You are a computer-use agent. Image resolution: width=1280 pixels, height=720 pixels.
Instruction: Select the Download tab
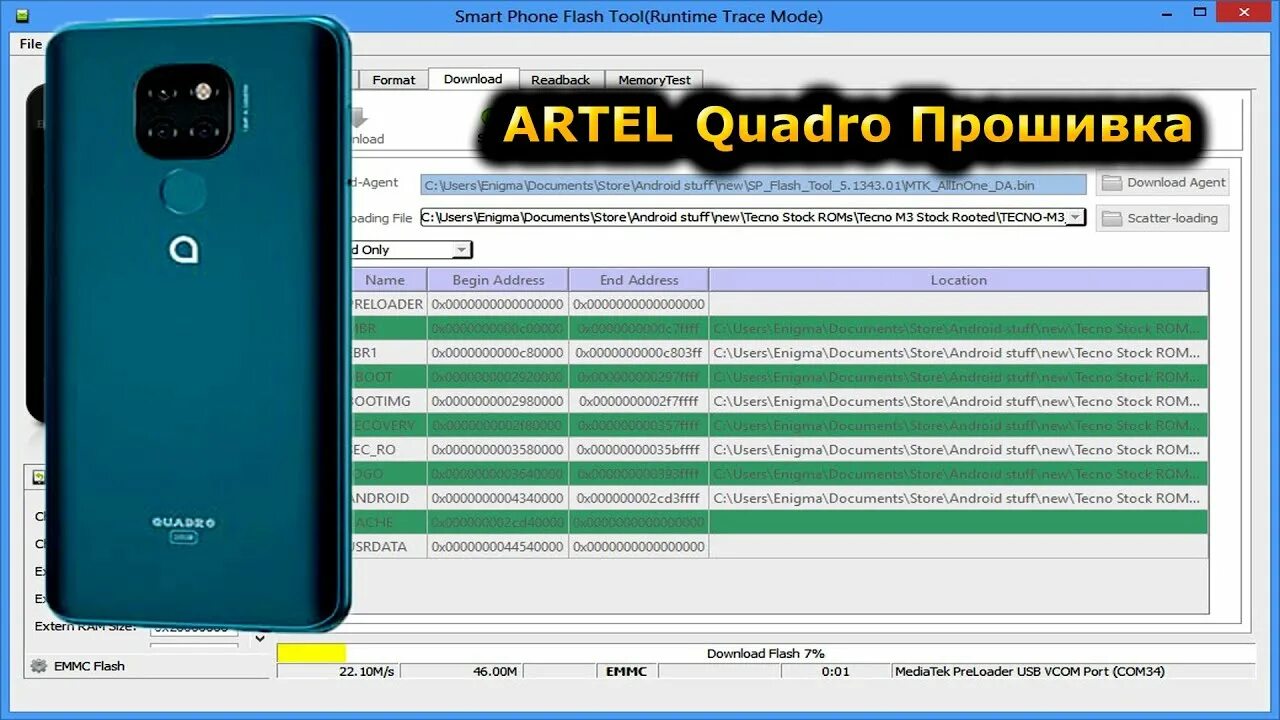pyautogui.click(x=473, y=79)
